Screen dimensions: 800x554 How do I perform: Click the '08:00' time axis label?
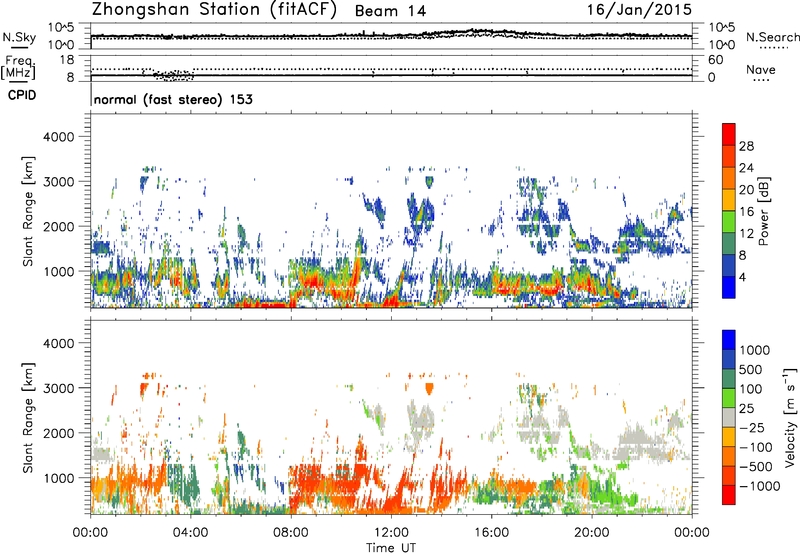tap(291, 533)
